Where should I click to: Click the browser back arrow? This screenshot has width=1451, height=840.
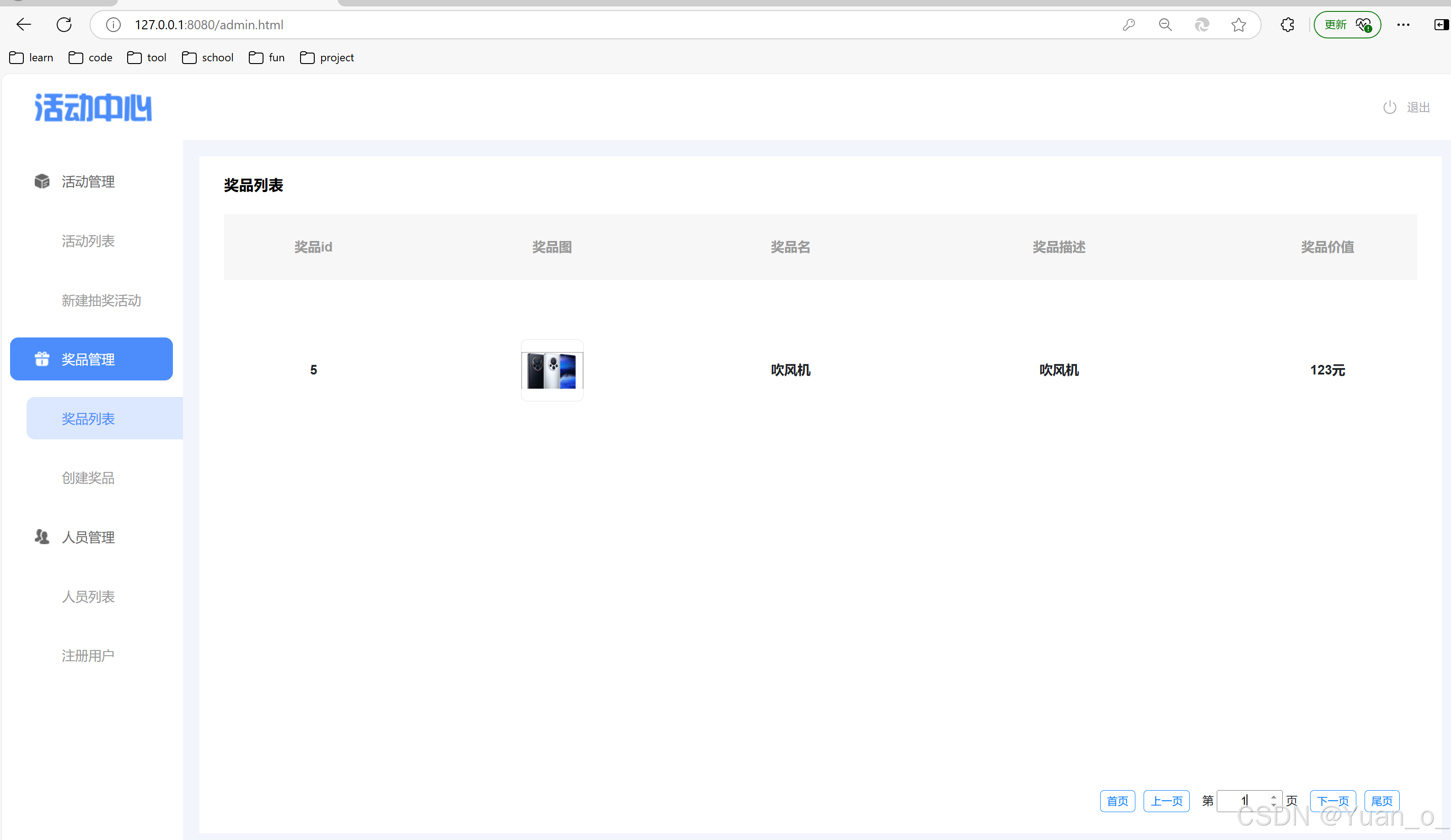click(24, 24)
